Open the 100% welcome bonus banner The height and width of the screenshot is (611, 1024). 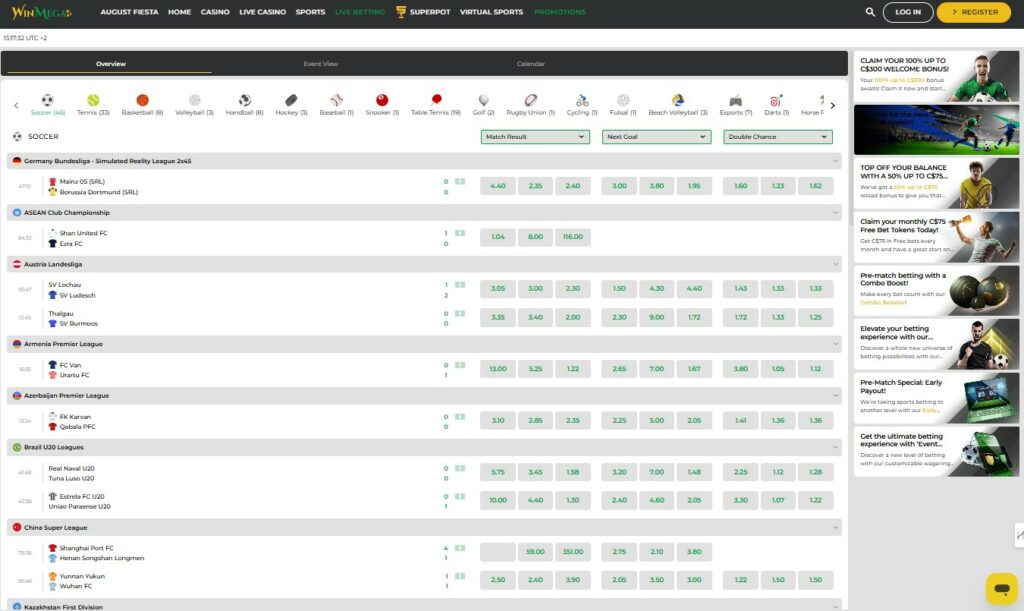936,76
